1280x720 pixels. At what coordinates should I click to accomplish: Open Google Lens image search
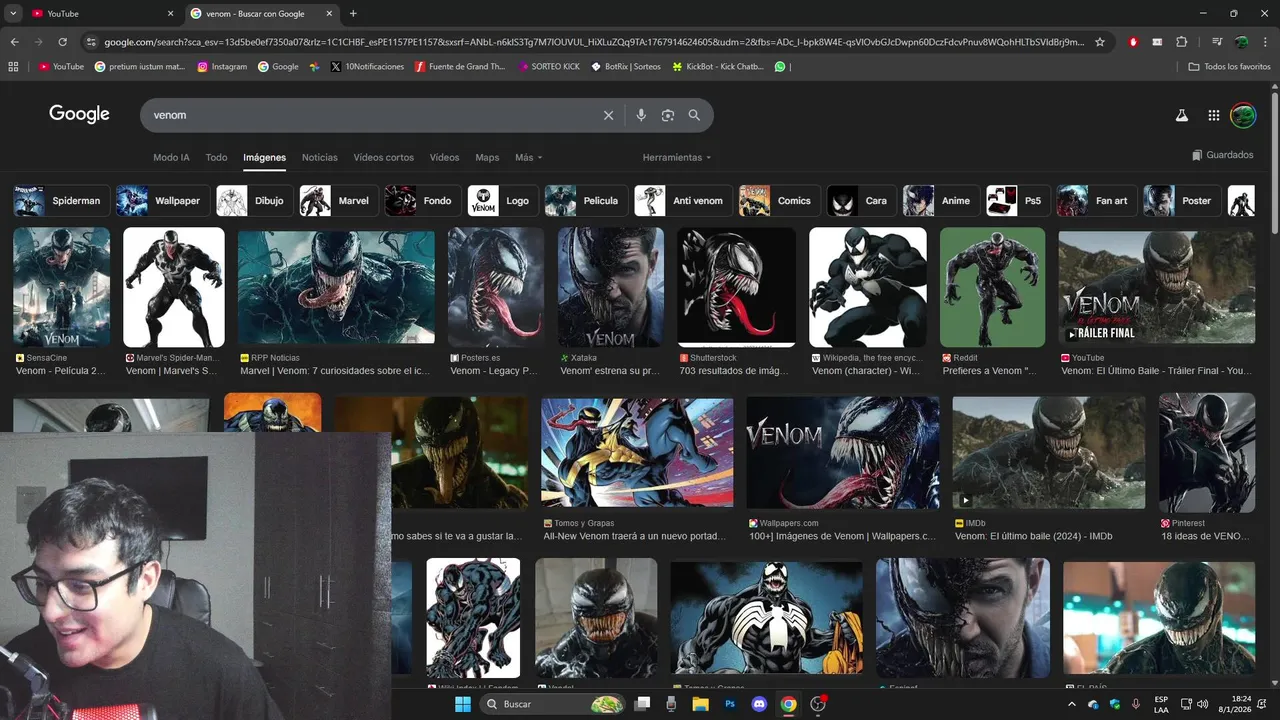click(x=668, y=115)
